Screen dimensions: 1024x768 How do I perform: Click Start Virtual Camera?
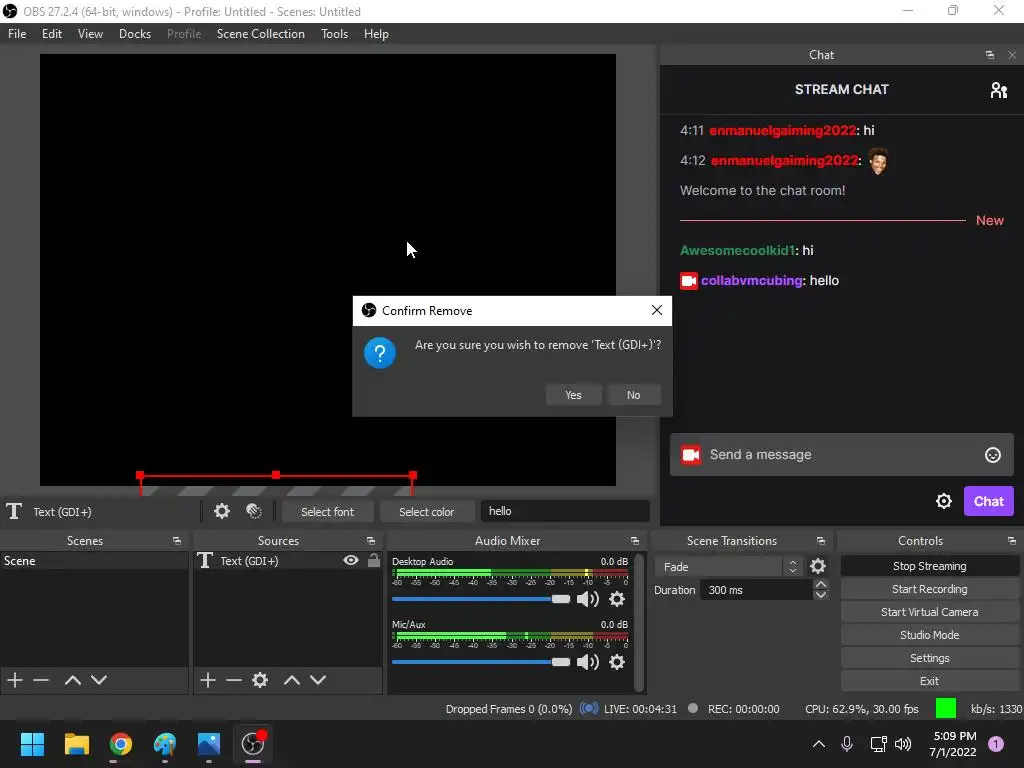(x=929, y=612)
